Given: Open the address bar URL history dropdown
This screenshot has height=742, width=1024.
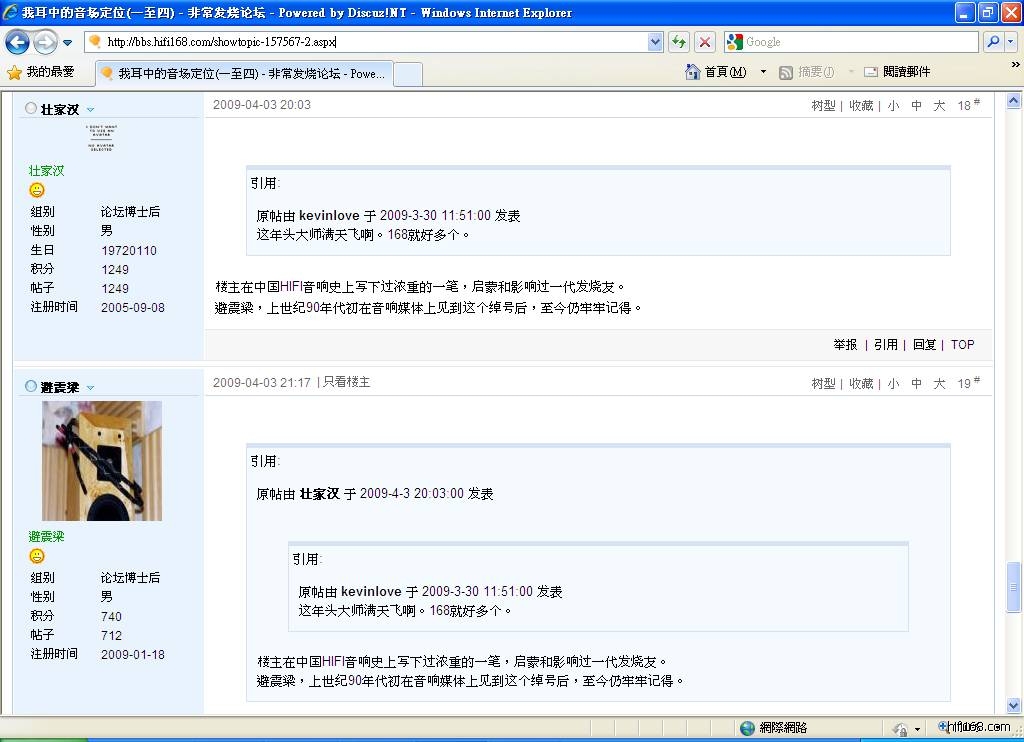Looking at the screenshot, I should (655, 42).
